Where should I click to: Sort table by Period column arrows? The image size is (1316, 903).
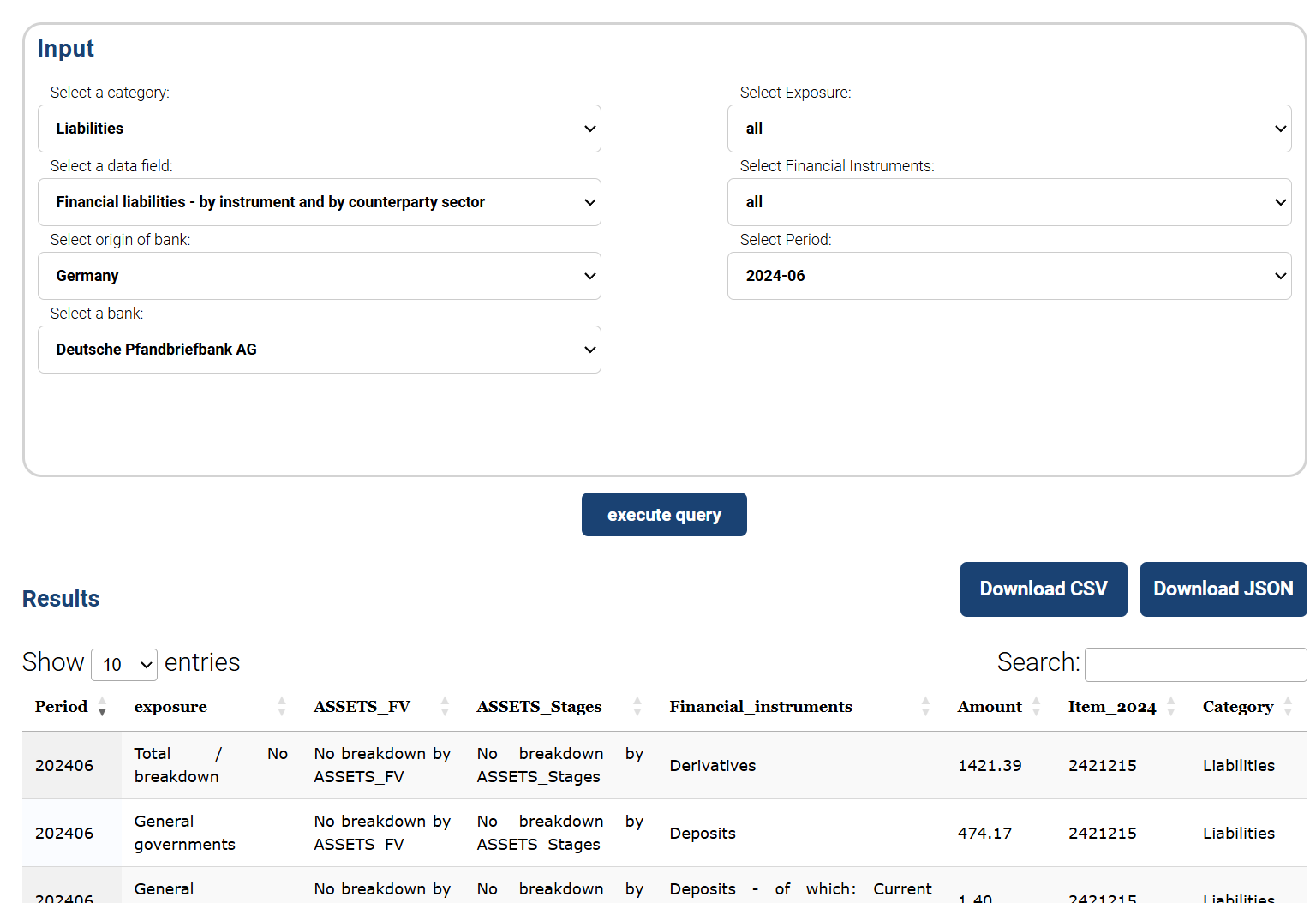(x=102, y=707)
